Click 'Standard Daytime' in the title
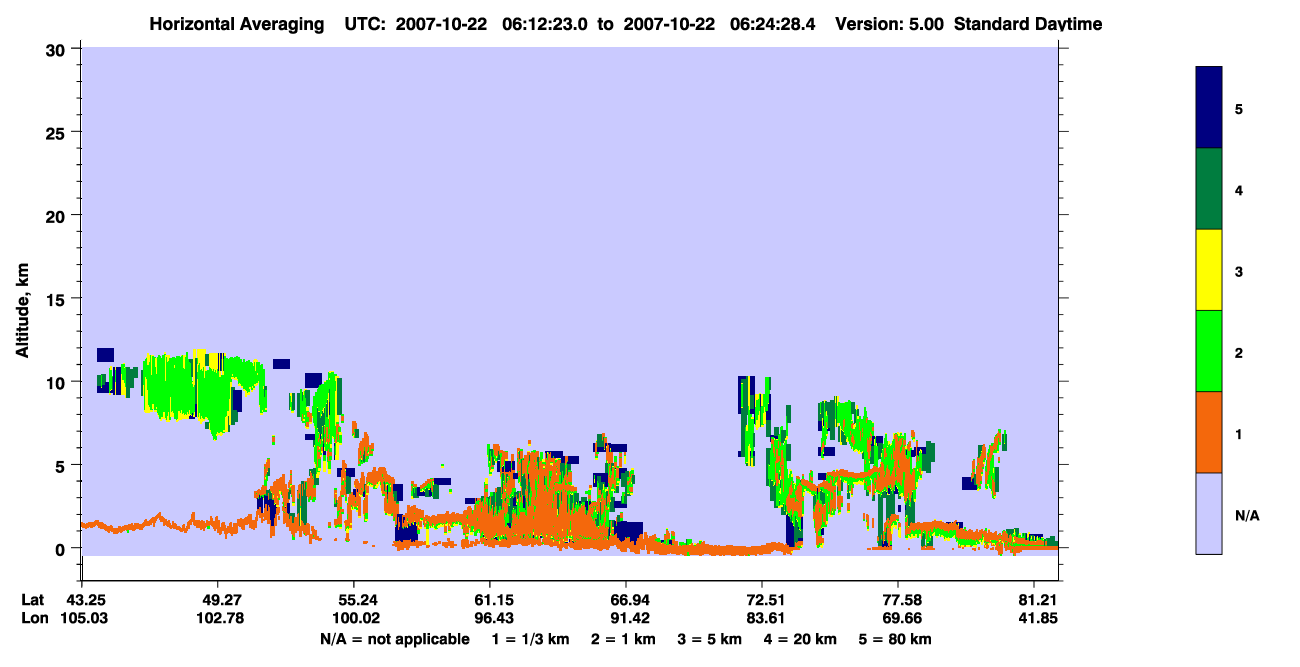This screenshot has width=1300, height=667. point(1028,24)
